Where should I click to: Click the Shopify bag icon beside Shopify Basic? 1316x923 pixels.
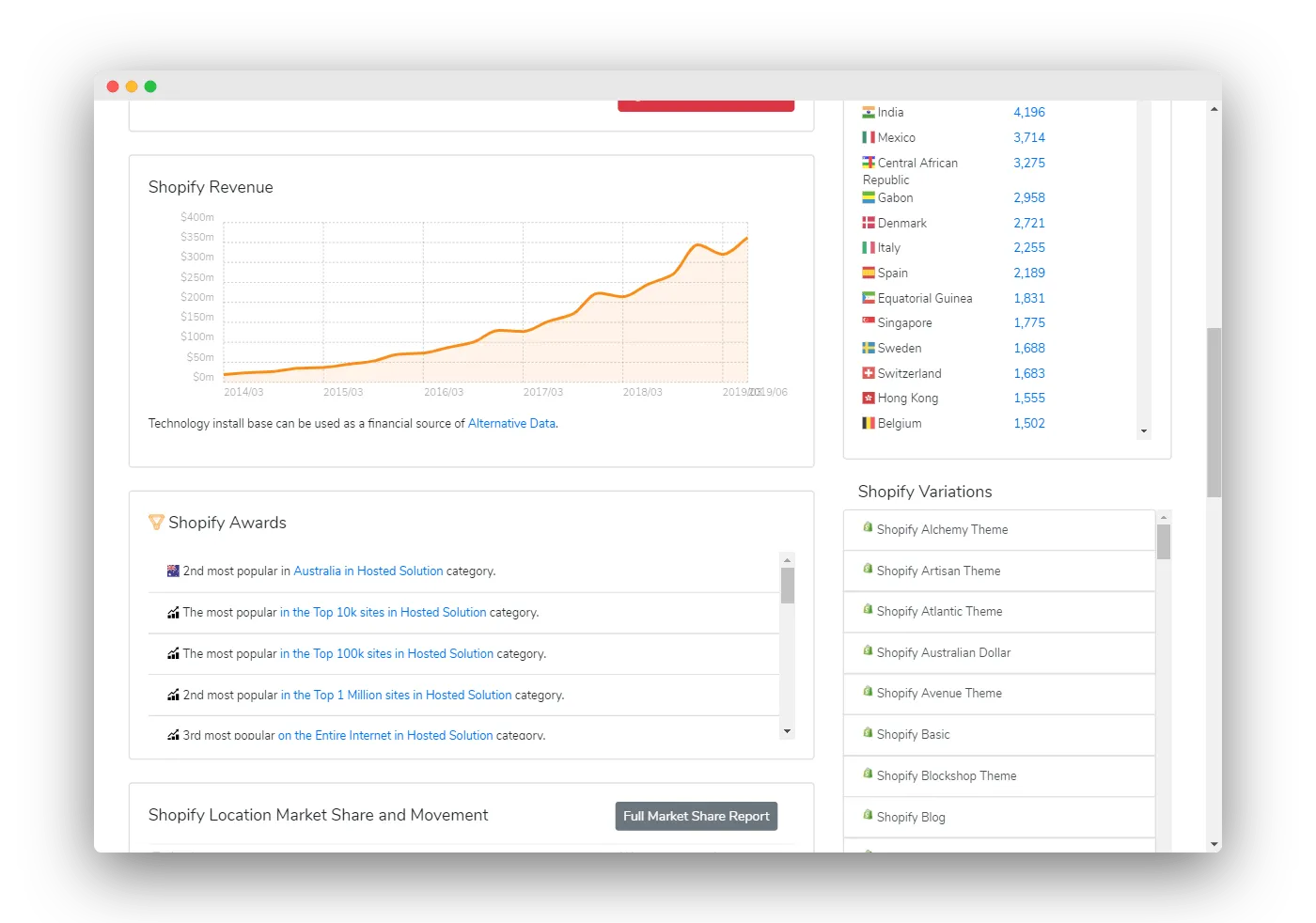(868, 733)
